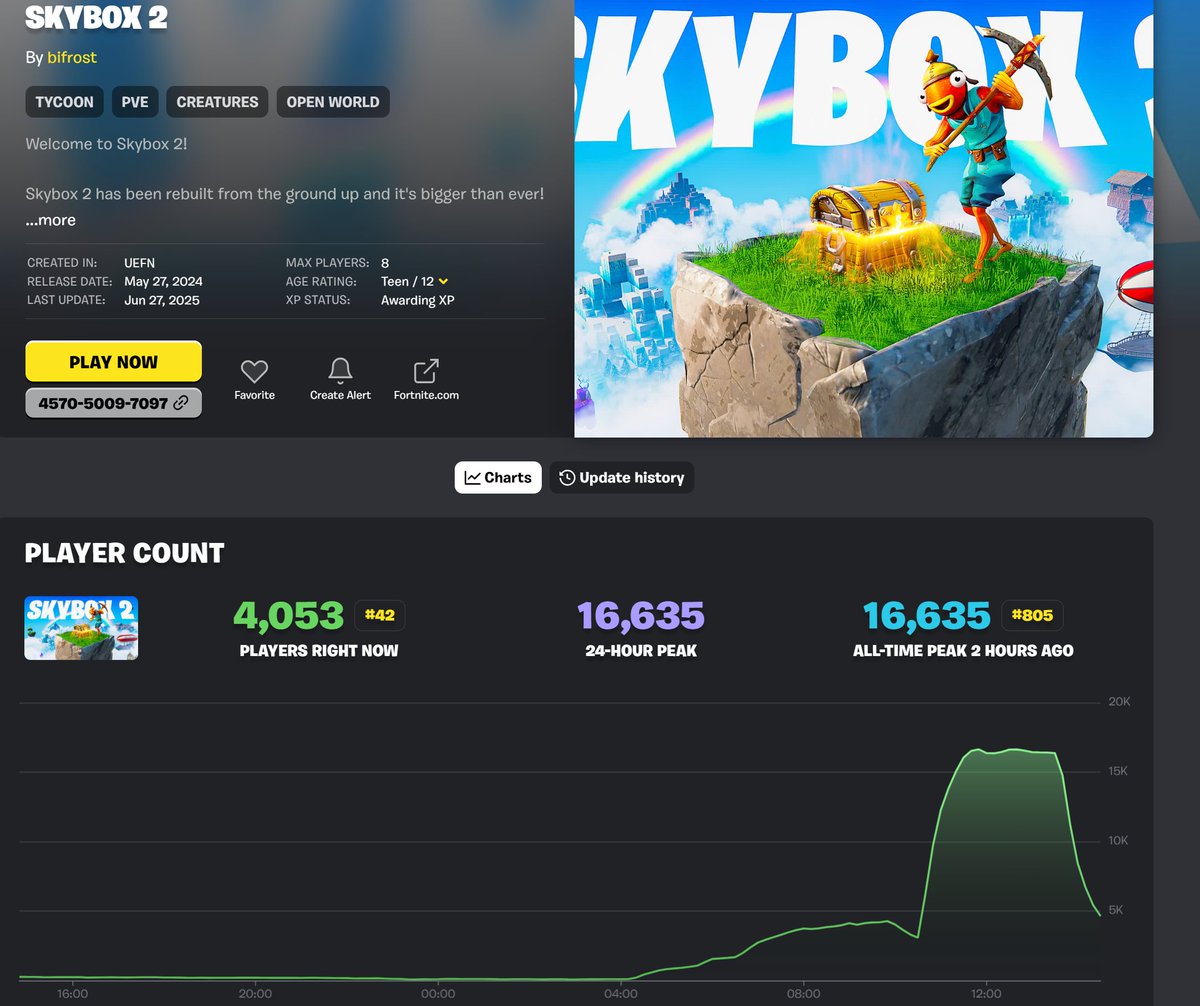The image size is (1200, 1006).
Task: Click the CREATURES tag
Action: (x=217, y=101)
